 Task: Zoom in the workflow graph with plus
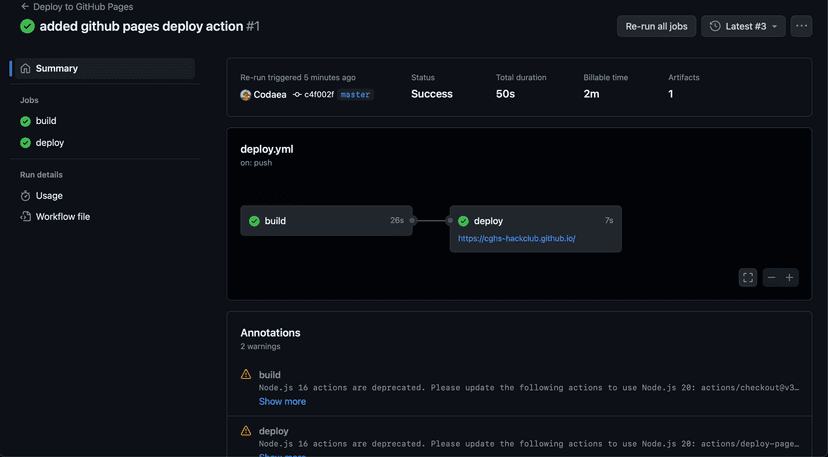point(790,278)
